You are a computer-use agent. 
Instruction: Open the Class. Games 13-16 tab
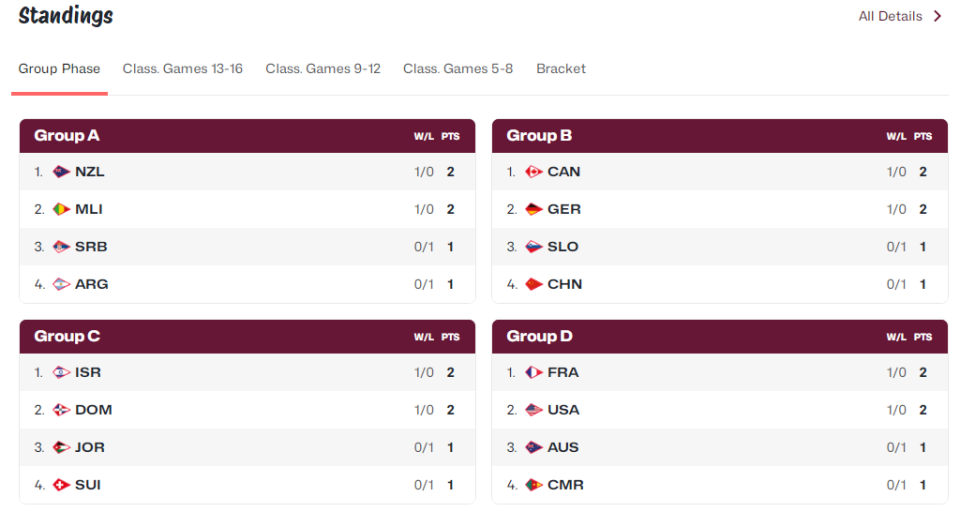click(182, 69)
